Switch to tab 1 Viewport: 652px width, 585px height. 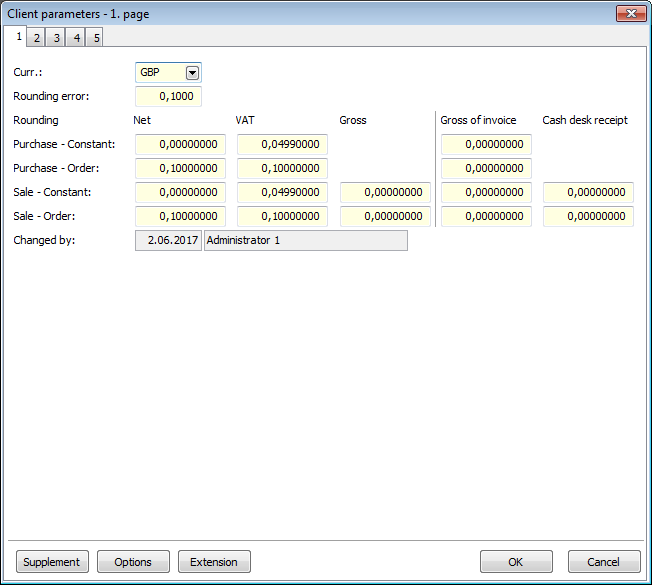click(17, 37)
